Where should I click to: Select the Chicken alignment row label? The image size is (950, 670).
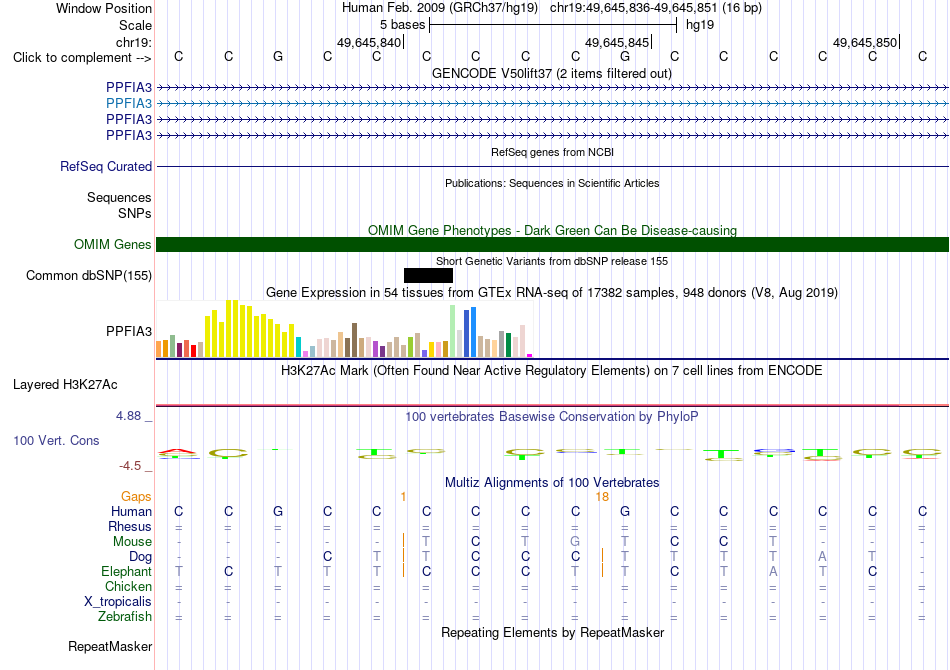coord(128,587)
